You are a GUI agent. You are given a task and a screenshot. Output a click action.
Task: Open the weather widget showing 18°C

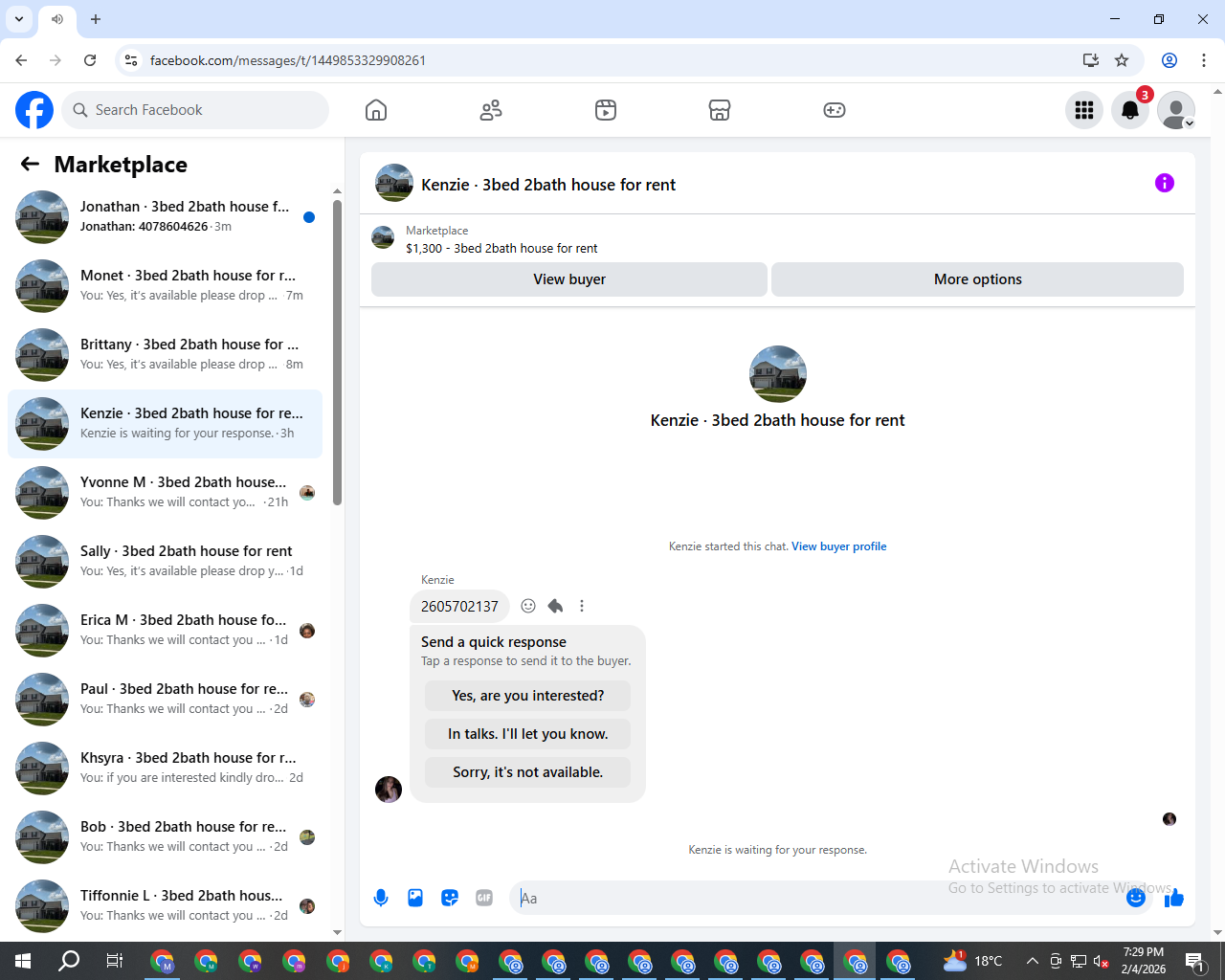tap(972, 961)
